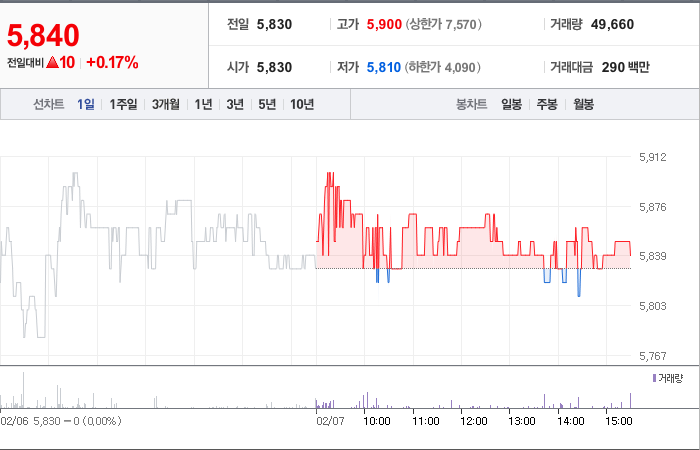Show the 1년 line chart

coord(203,104)
